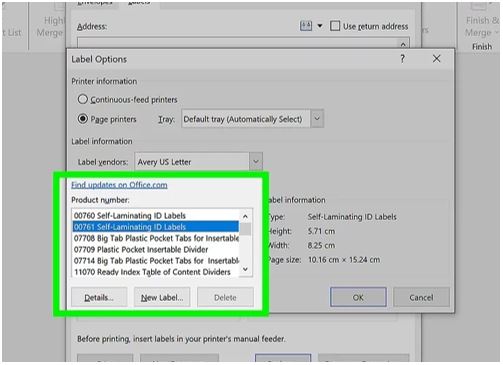Image resolution: width=503 pixels, height=365 pixels.
Task: Choose 07709 Plastic Pocket Insertable Divider
Action: click(x=156, y=250)
